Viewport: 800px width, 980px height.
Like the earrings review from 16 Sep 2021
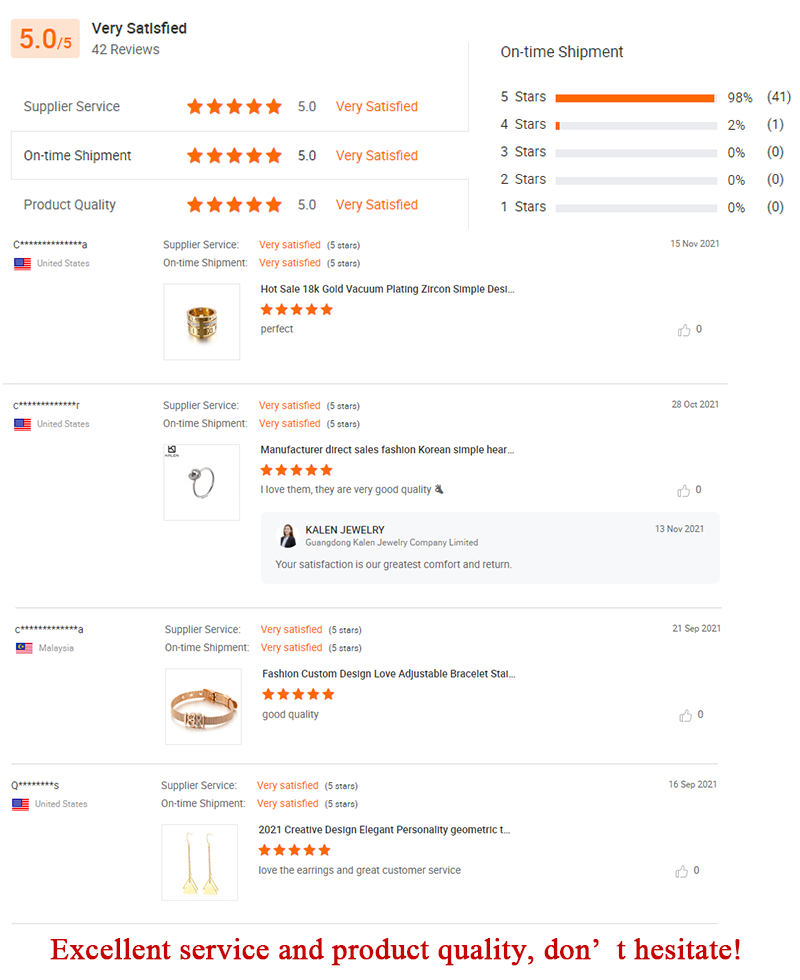pyautogui.click(x=682, y=871)
